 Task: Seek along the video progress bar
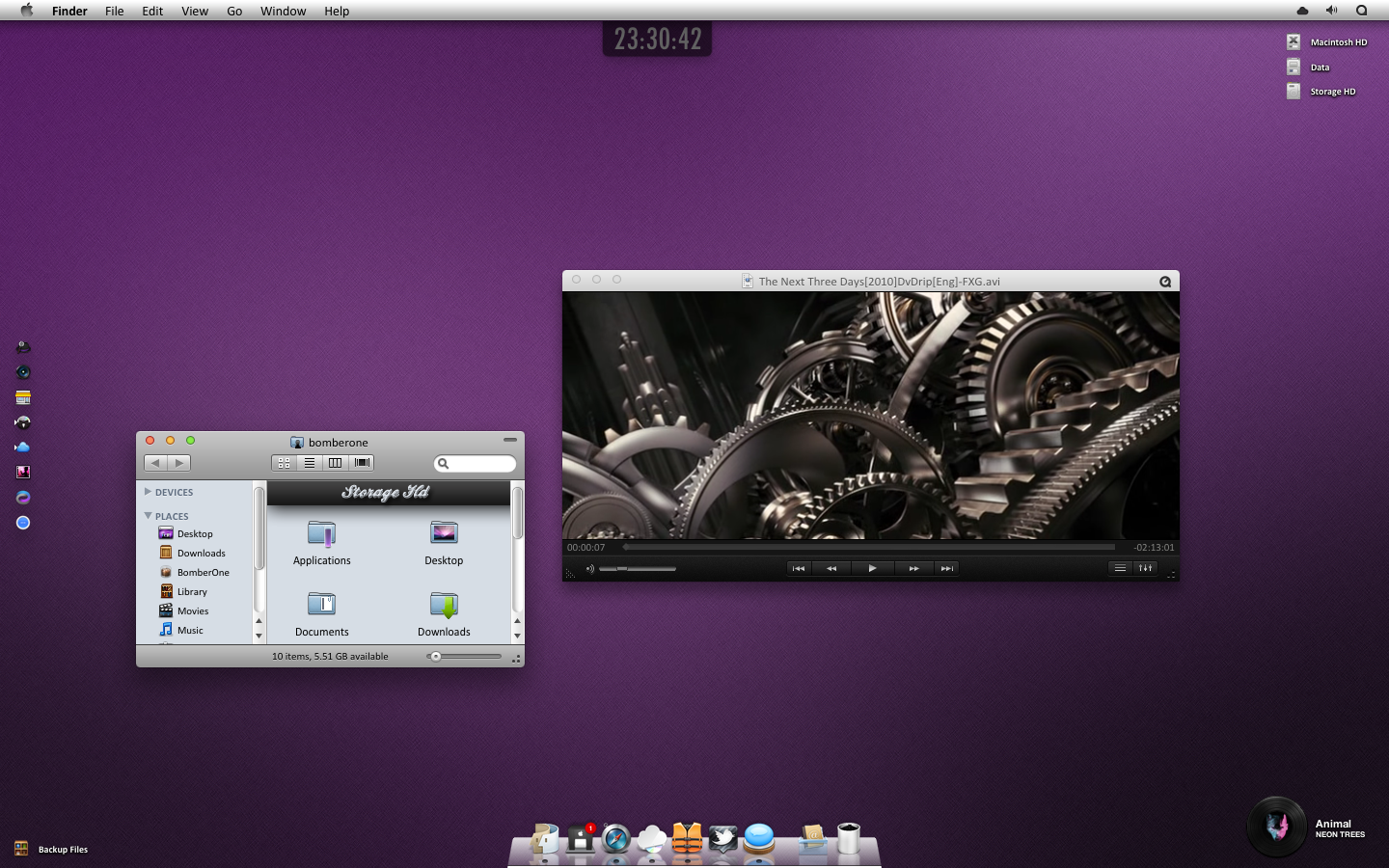tap(868, 547)
